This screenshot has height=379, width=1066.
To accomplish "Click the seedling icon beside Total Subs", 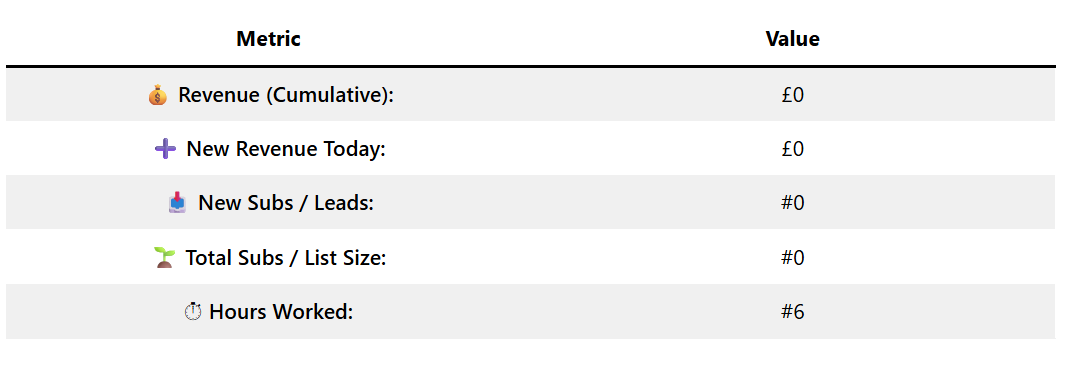I will pyautogui.click(x=164, y=257).
